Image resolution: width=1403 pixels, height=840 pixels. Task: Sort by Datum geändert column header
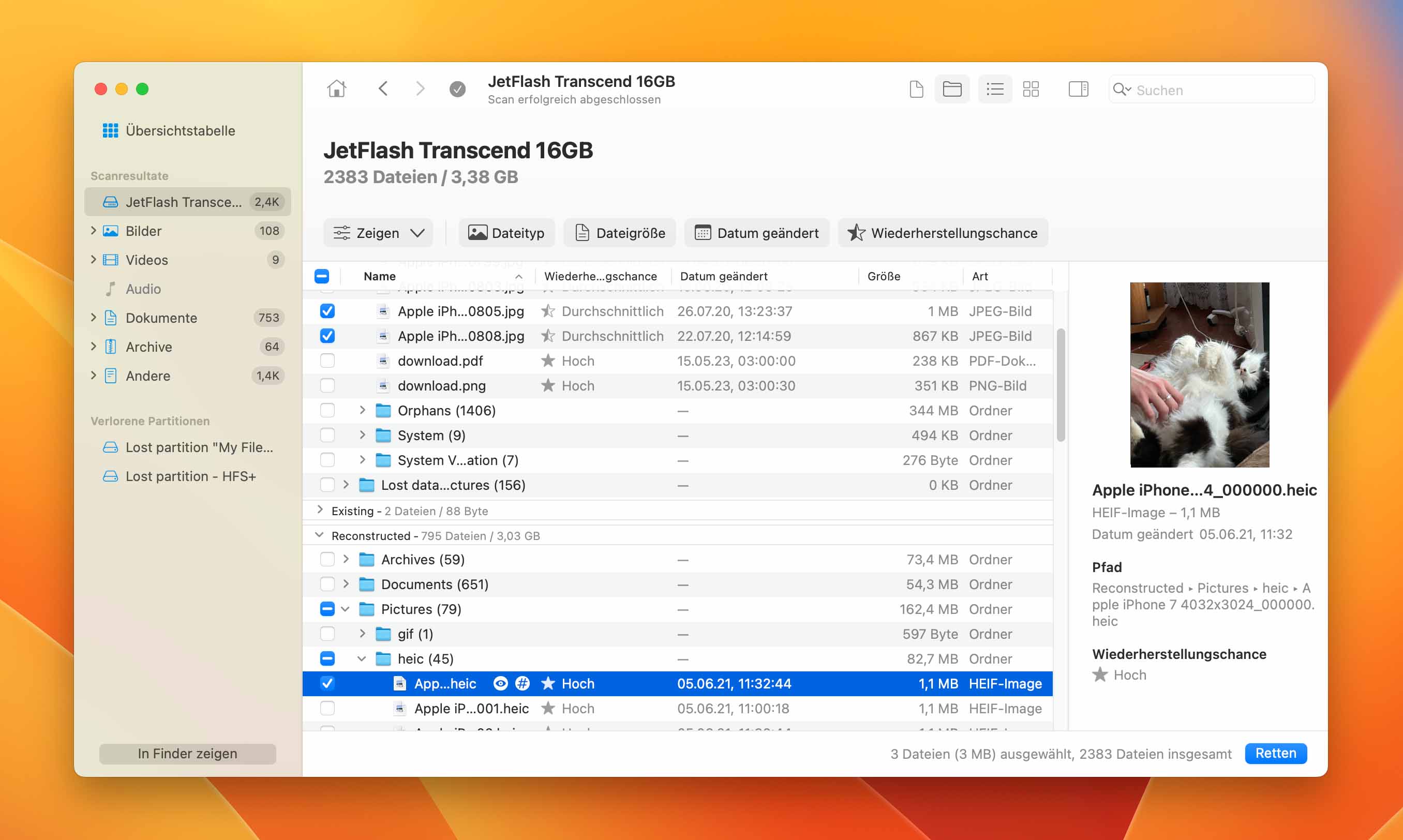[x=765, y=276]
